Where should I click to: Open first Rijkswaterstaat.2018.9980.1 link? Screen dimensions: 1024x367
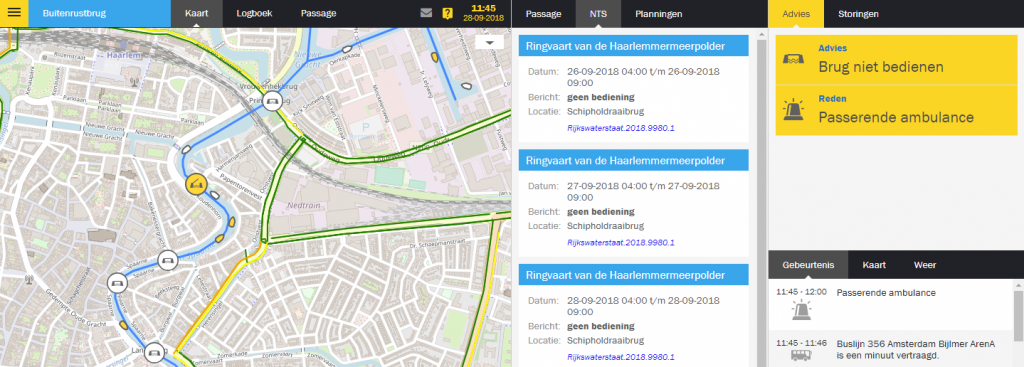pyautogui.click(x=620, y=128)
